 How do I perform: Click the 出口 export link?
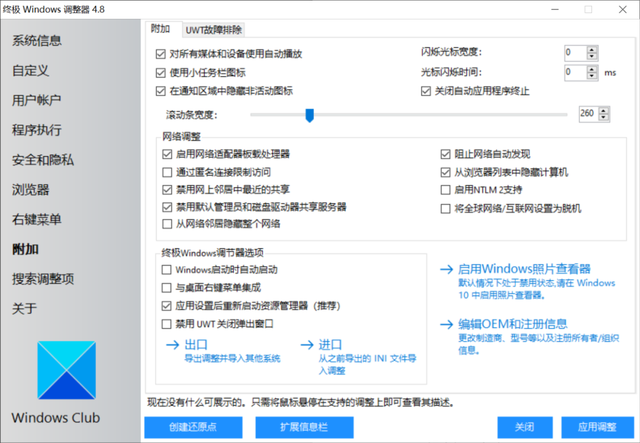(x=196, y=345)
